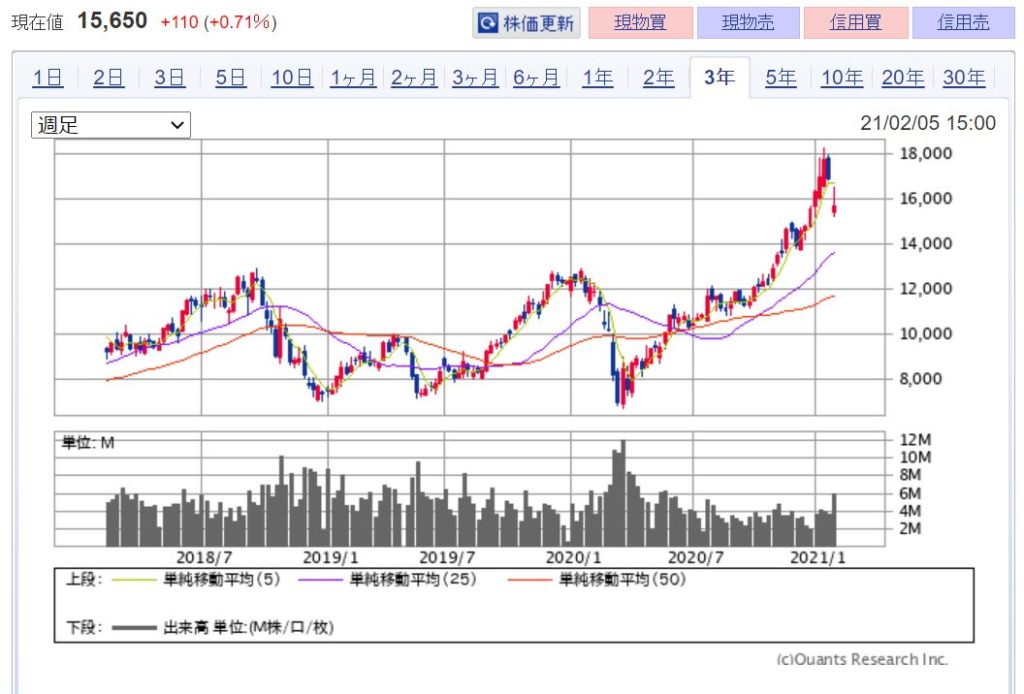Open the 週足 candle interval dropdown
1024x694 pixels.
(111, 125)
